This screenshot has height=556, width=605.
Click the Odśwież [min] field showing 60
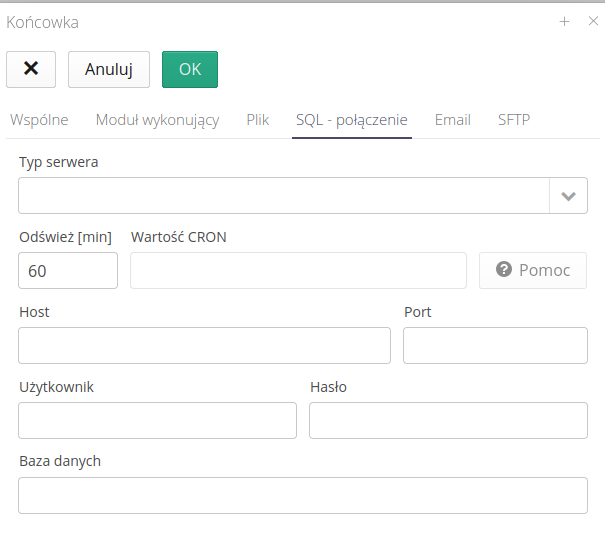[x=68, y=271]
